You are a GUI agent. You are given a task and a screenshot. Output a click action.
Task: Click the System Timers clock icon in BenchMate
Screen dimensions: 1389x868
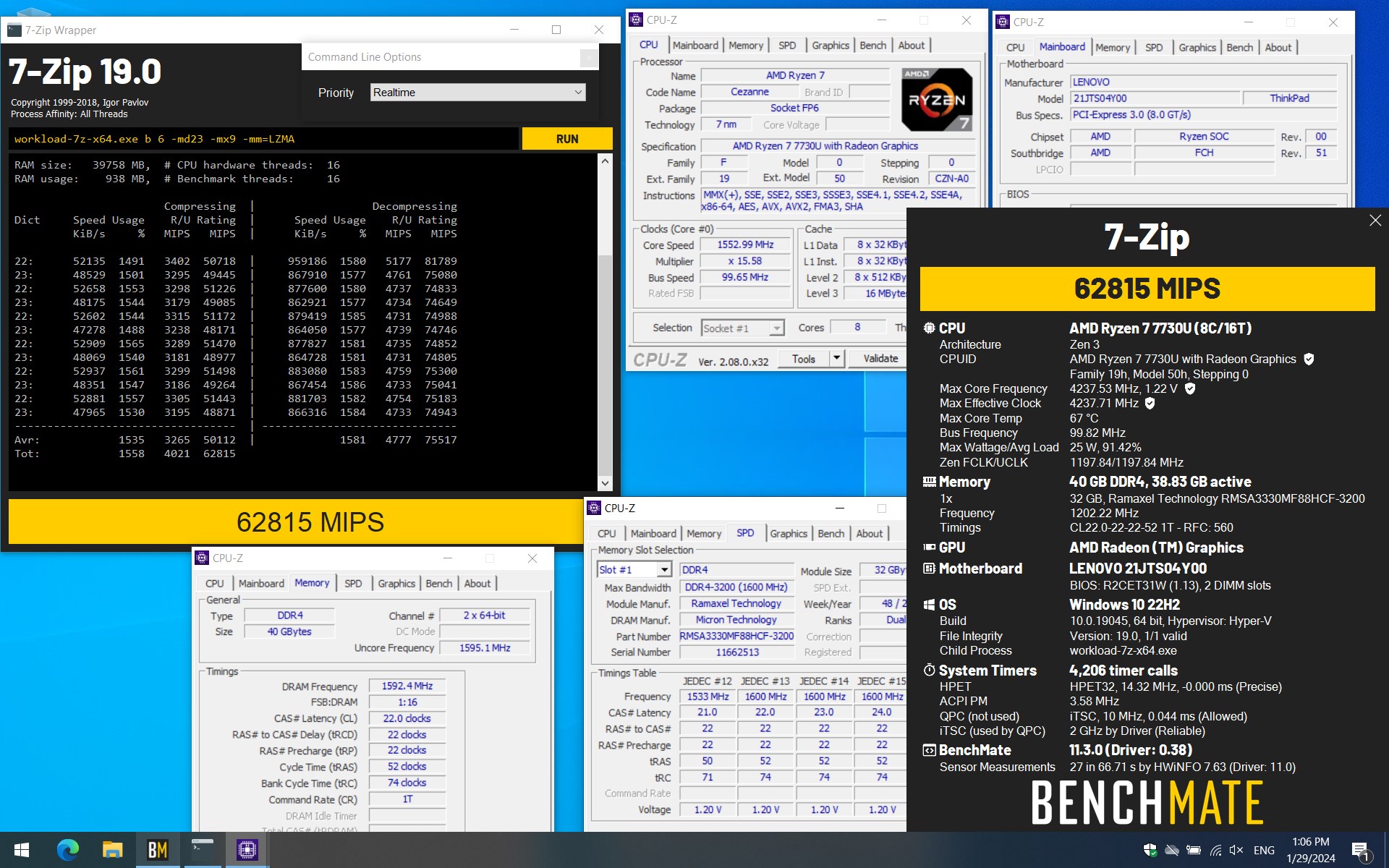(x=929, y=671)
